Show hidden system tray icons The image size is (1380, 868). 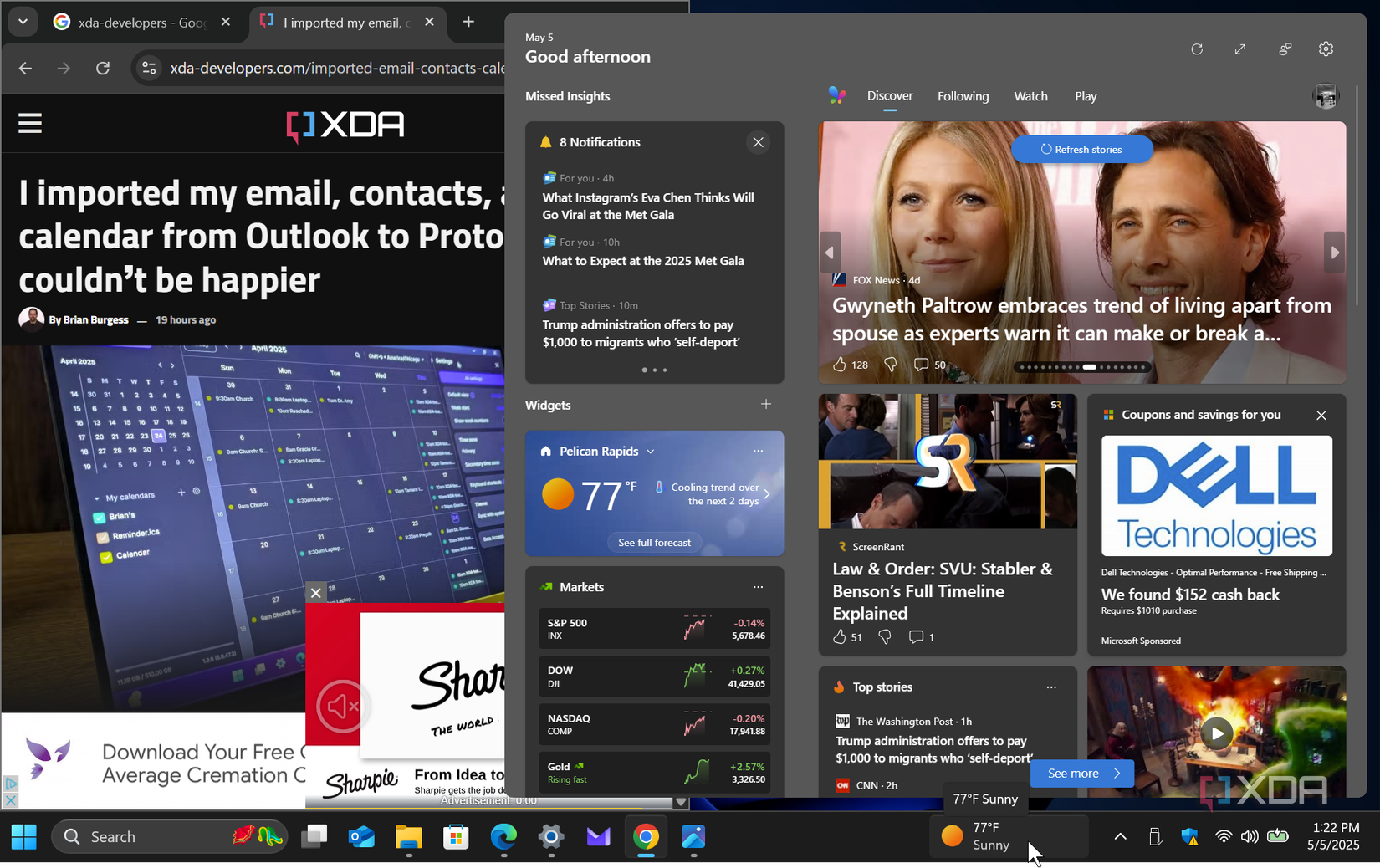1119,836
